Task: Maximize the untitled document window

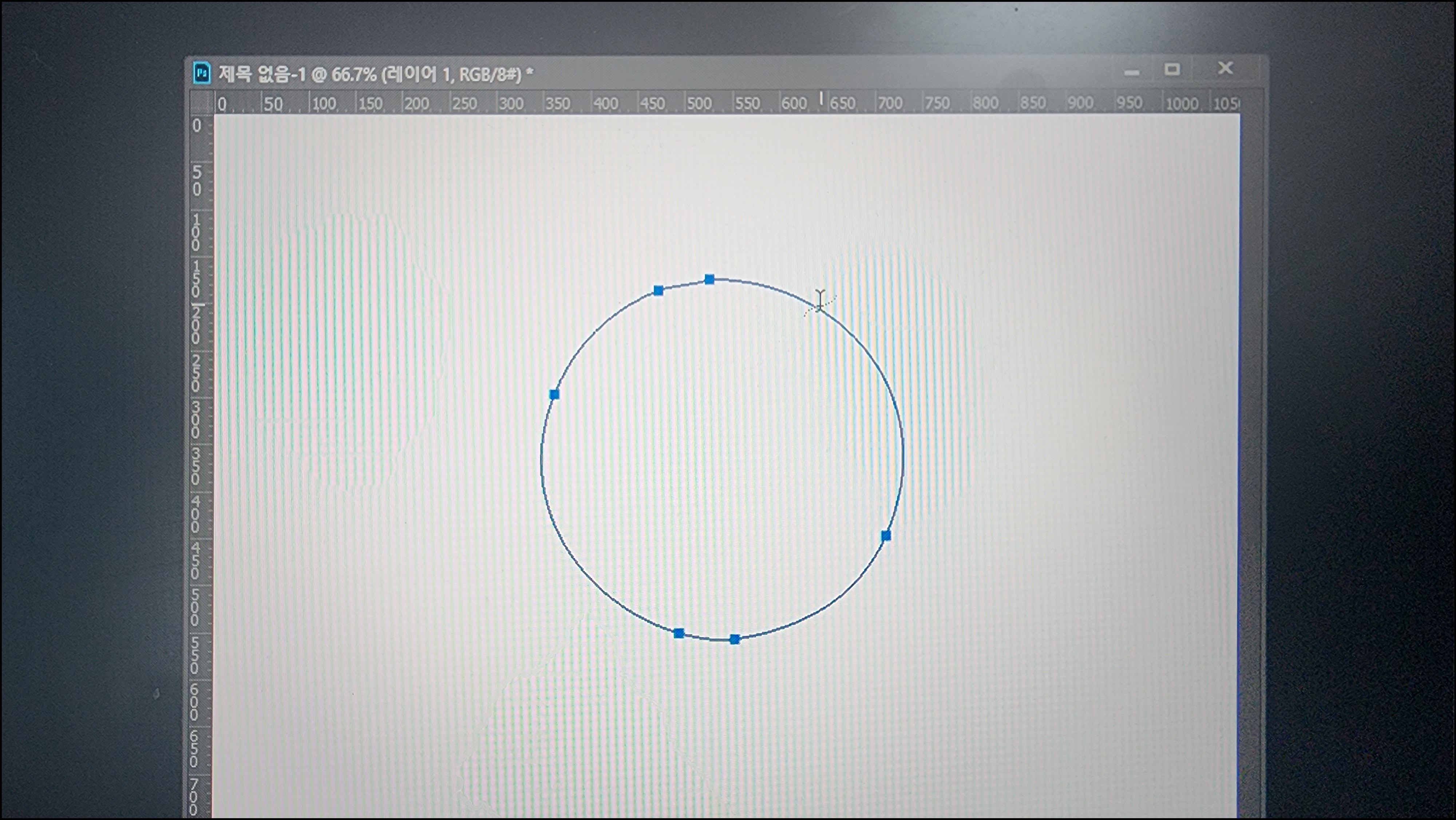Action: point(1172,70)
